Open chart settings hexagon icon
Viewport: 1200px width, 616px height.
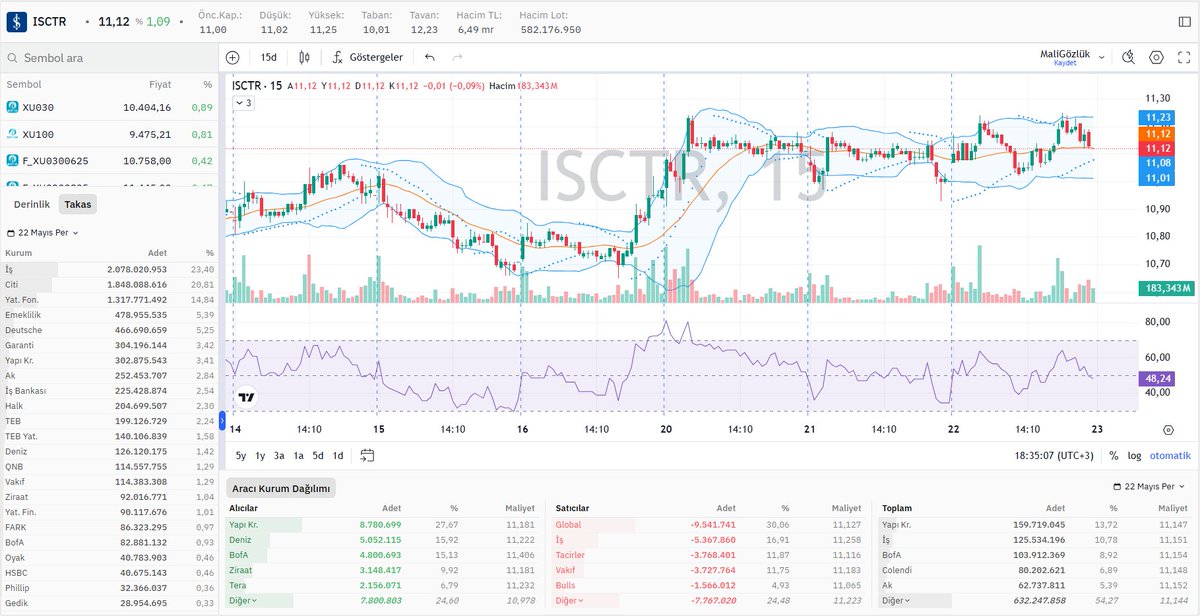pos(1156,57)
